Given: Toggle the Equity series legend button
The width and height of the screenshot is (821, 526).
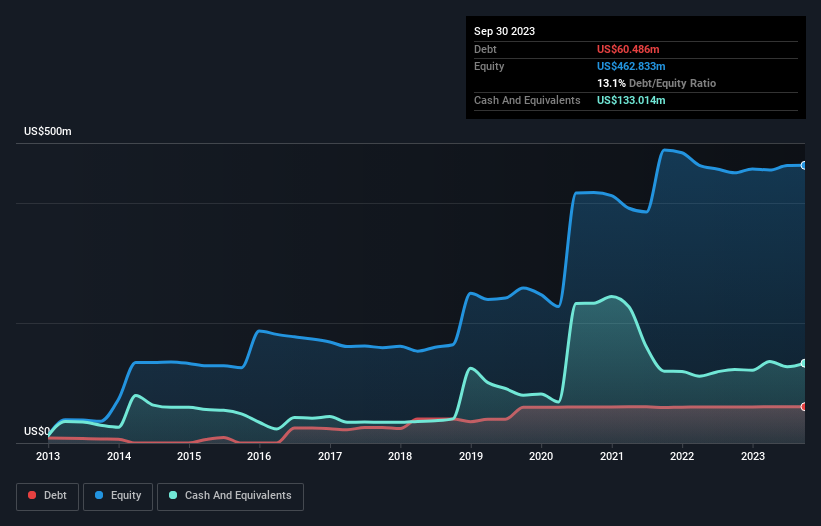Looking at the screenshot, I should 118,496.
